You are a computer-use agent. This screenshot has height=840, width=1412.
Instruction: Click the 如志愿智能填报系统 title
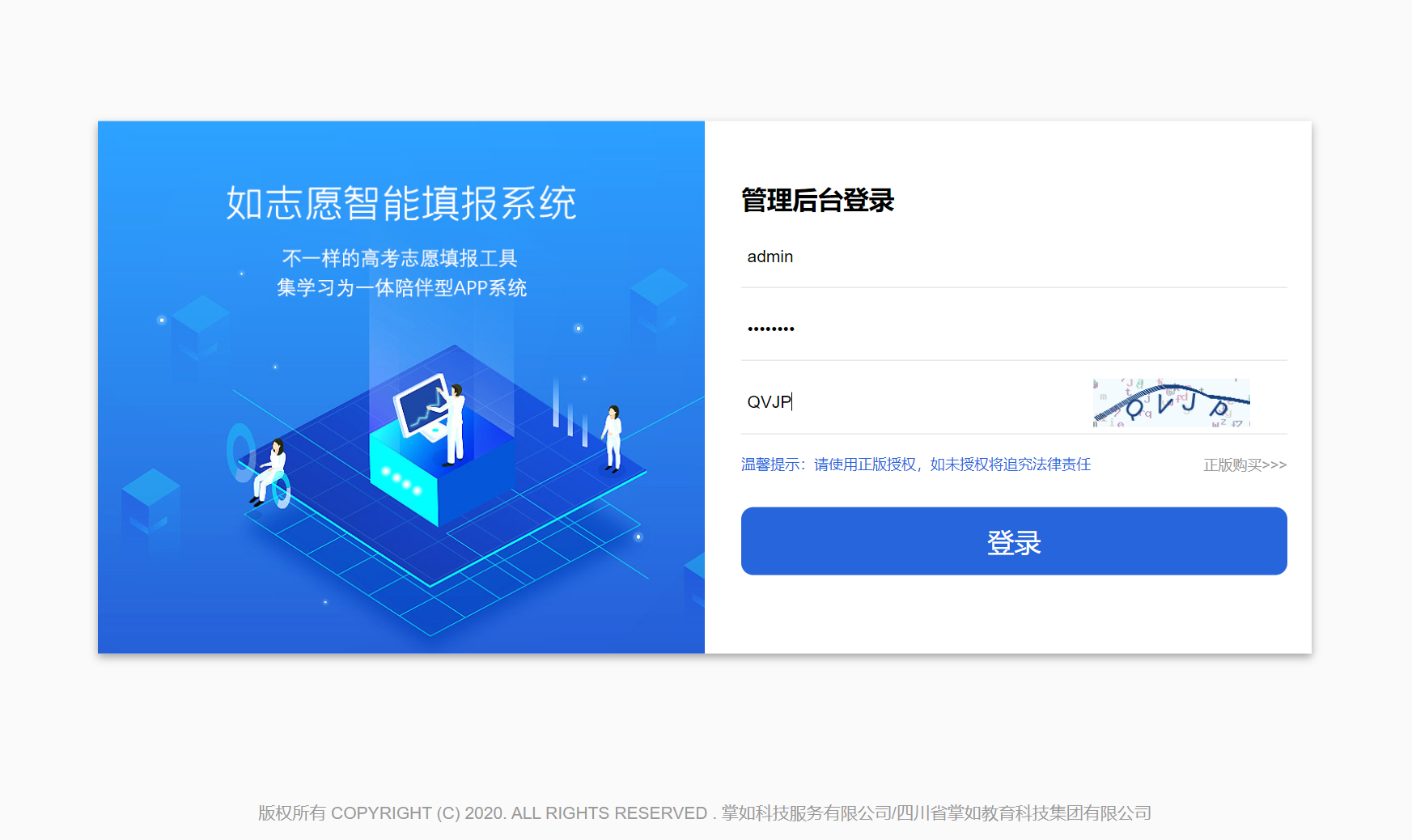401,203
